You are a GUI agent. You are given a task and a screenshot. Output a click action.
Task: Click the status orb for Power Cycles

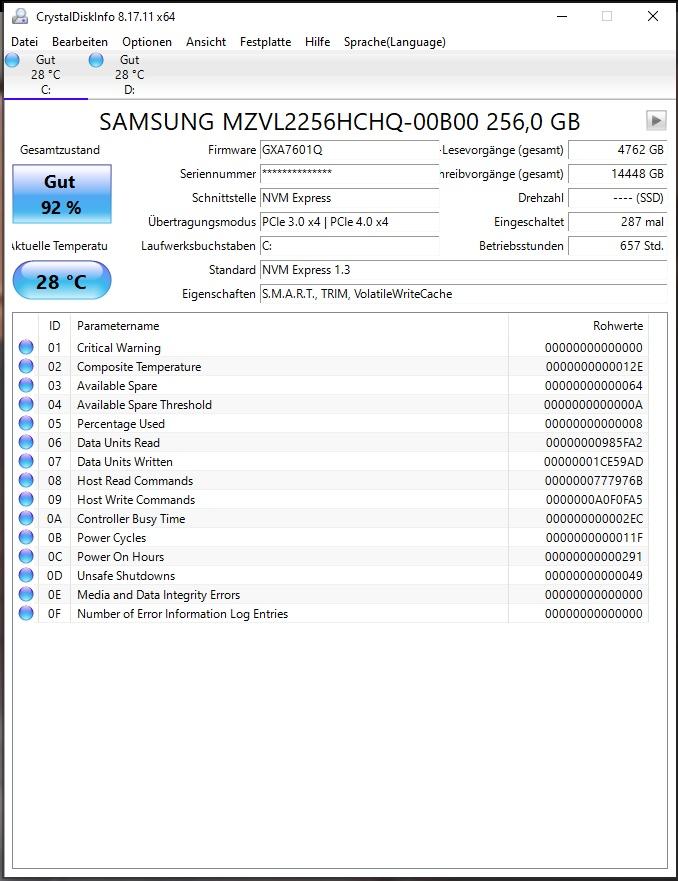26,537
